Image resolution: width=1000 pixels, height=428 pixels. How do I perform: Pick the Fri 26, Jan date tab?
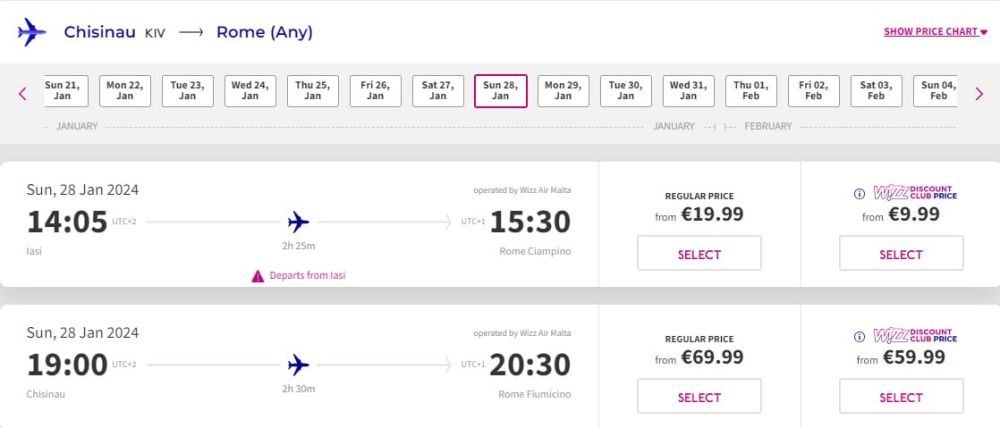coord(375,91)
